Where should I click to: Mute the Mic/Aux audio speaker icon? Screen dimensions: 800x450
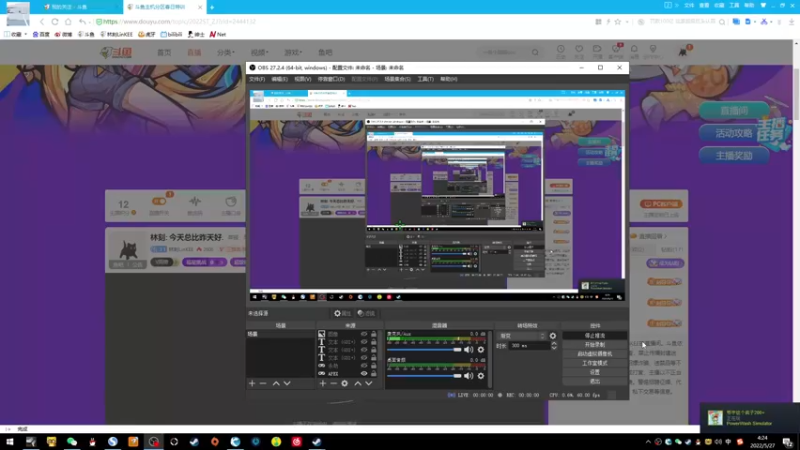(x=468, y=349)
